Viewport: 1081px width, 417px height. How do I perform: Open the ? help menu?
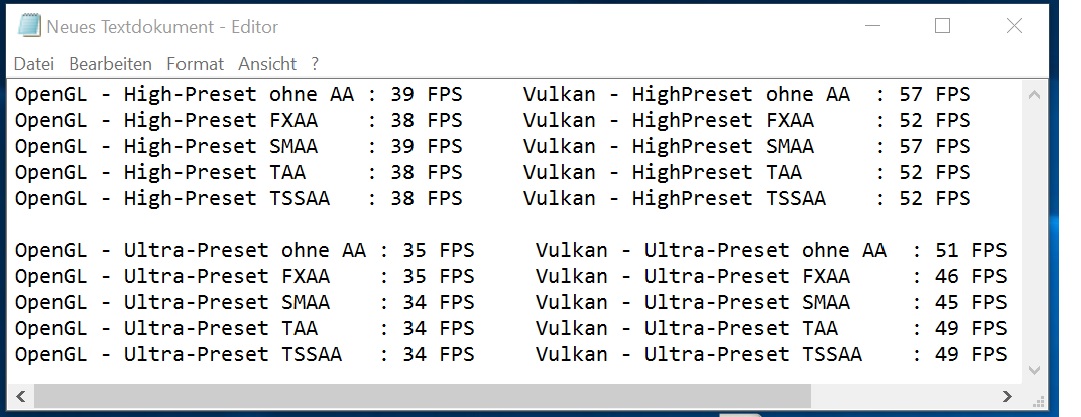tap(315, 64)
